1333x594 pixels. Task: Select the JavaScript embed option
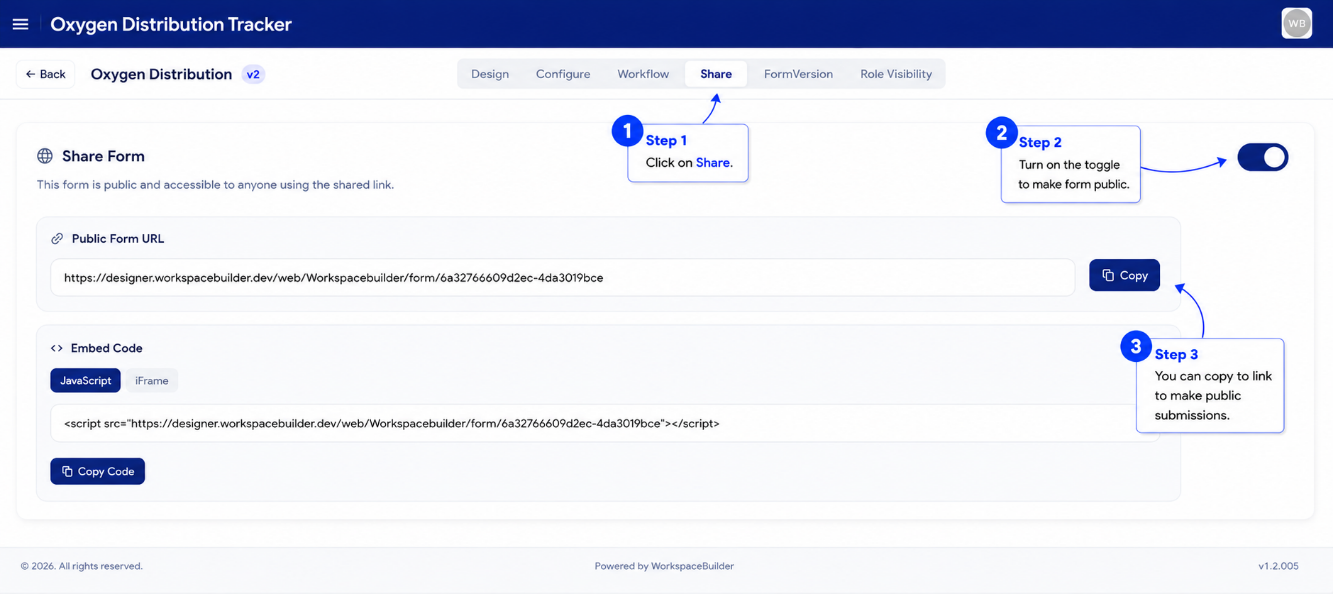pos(86,380)
